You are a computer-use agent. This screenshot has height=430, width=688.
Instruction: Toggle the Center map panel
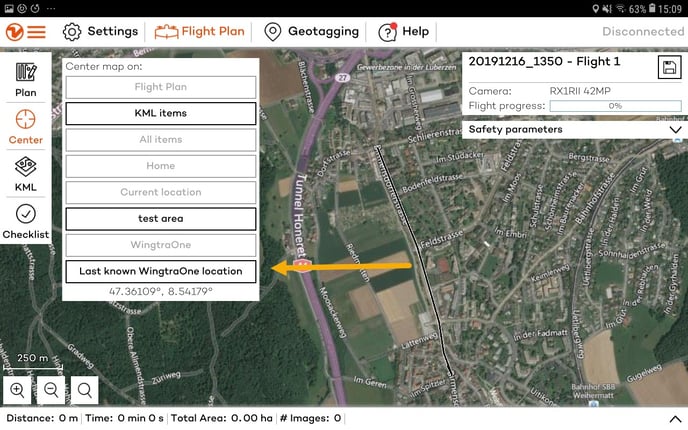click(26, 127)
